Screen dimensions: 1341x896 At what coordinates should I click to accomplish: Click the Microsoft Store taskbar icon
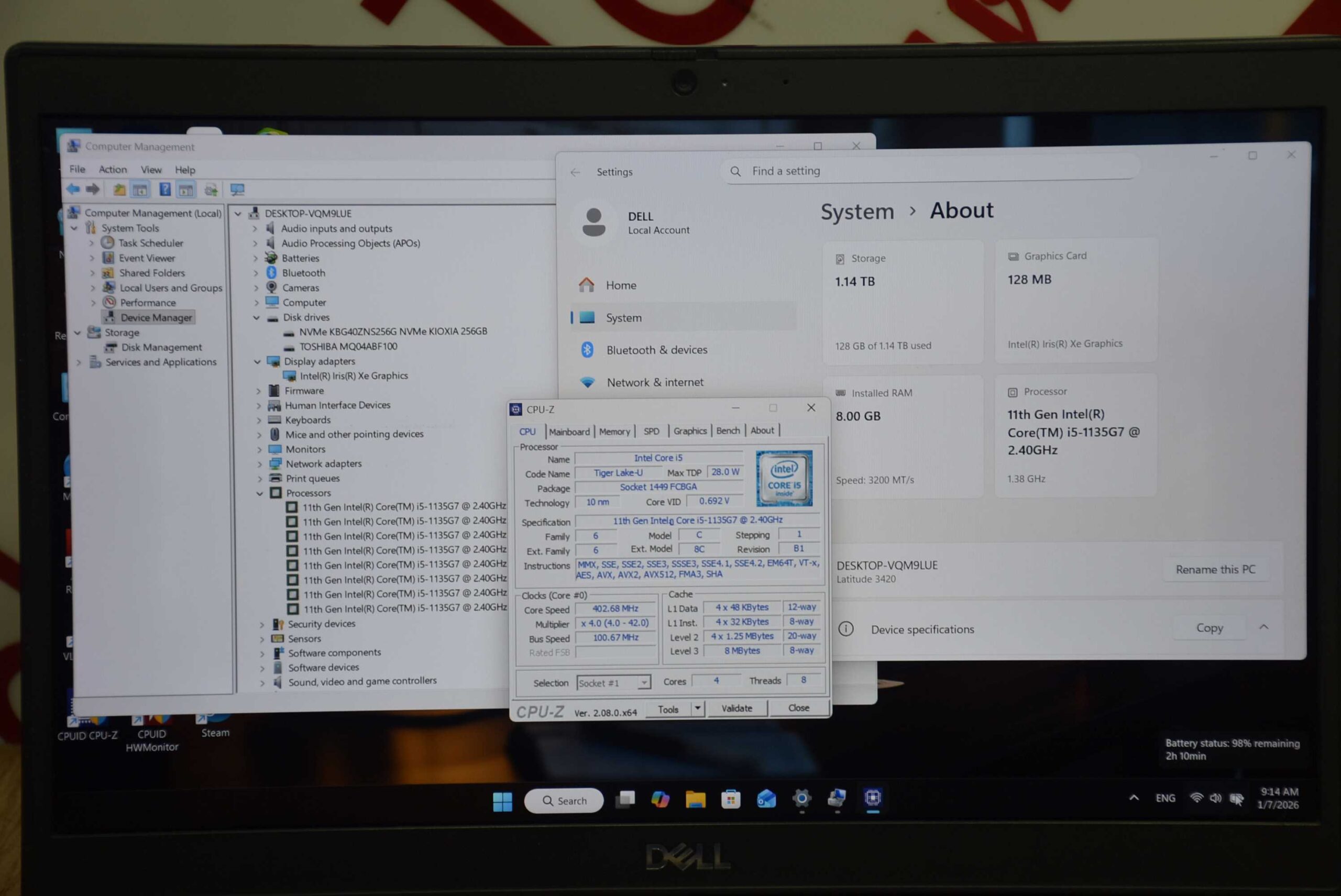pos(731,800)
